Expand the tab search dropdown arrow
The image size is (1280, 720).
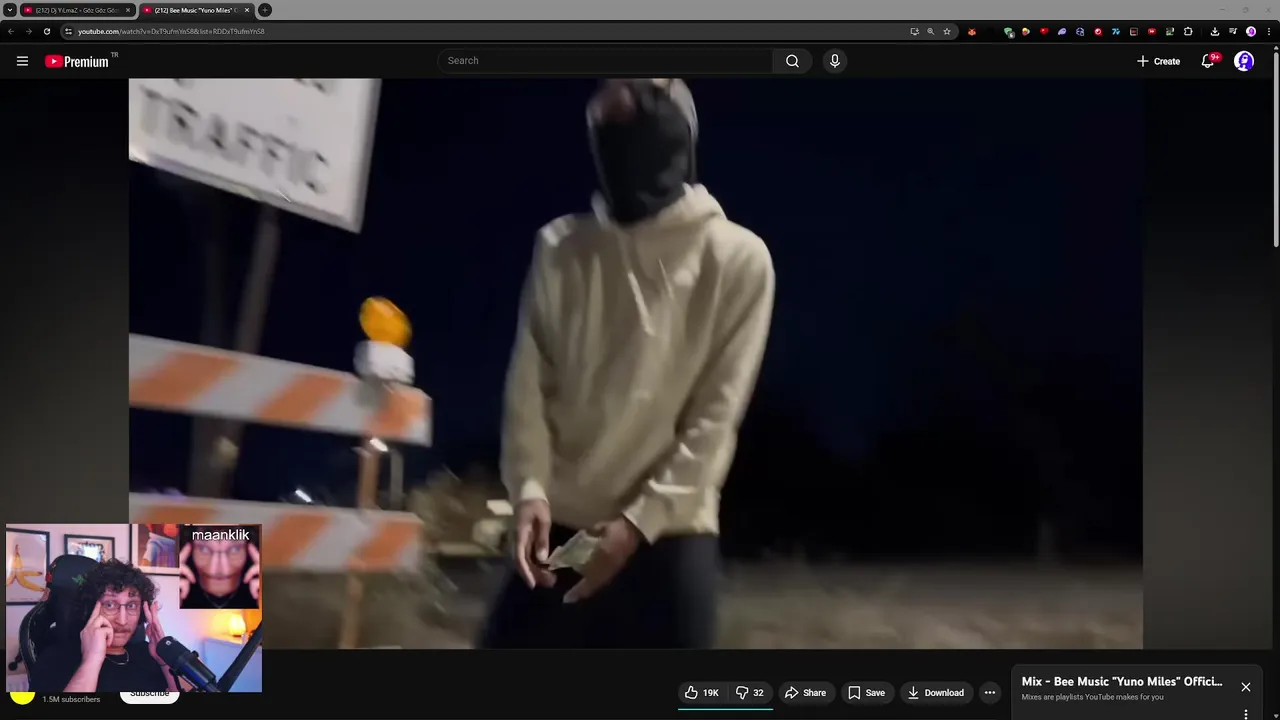click(10, 10)
